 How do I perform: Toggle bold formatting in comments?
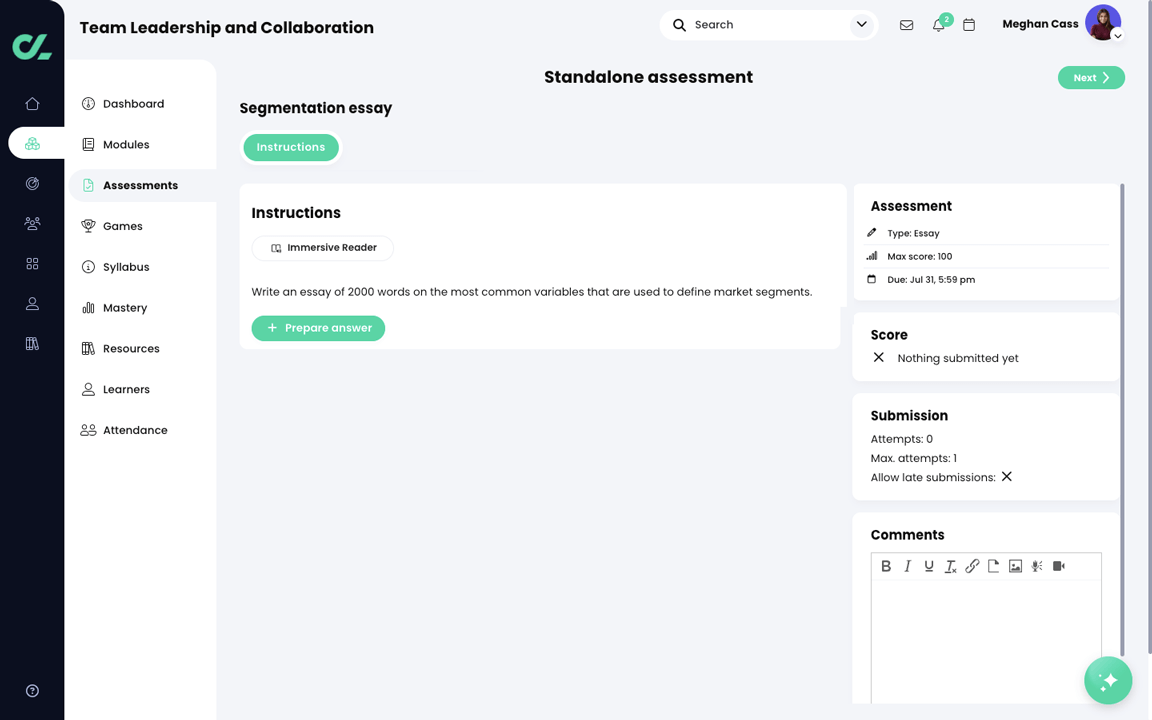(886, 566)
